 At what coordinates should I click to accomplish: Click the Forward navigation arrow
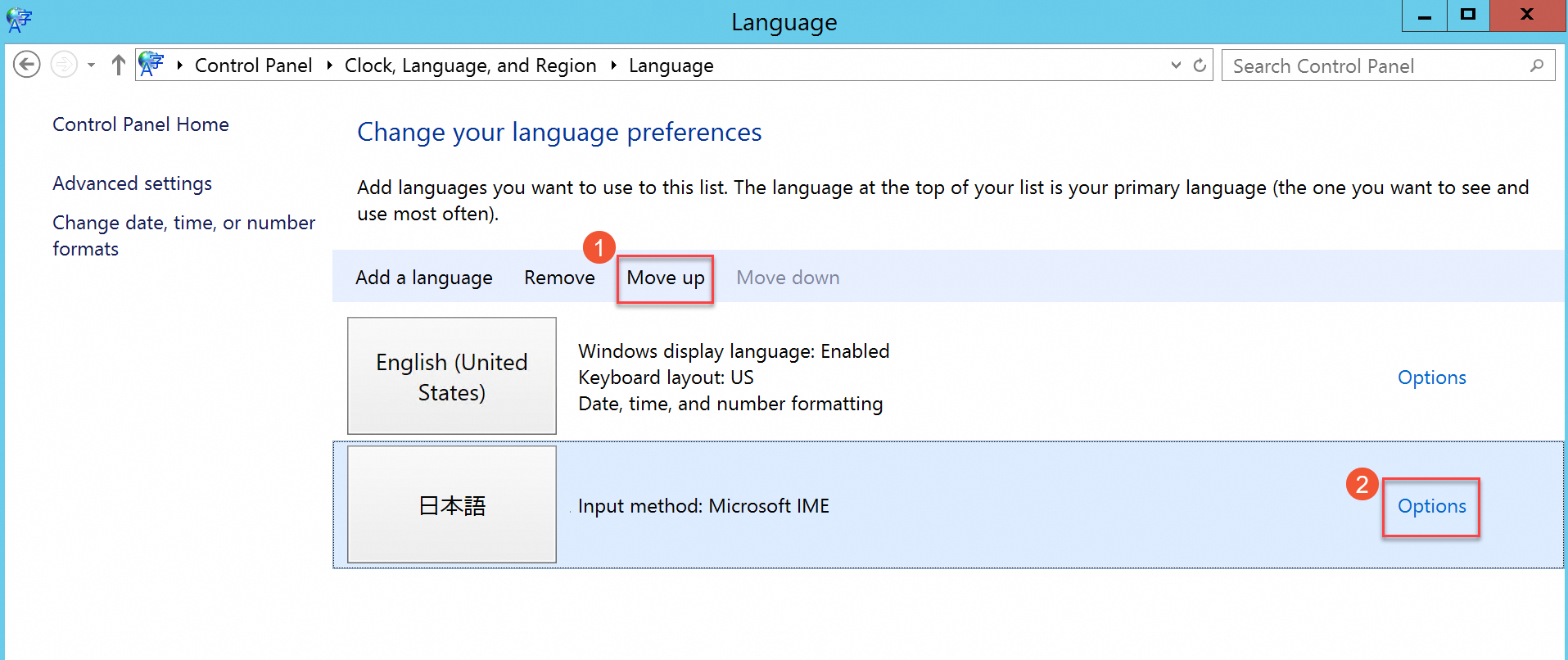click(x=64, y=64)
